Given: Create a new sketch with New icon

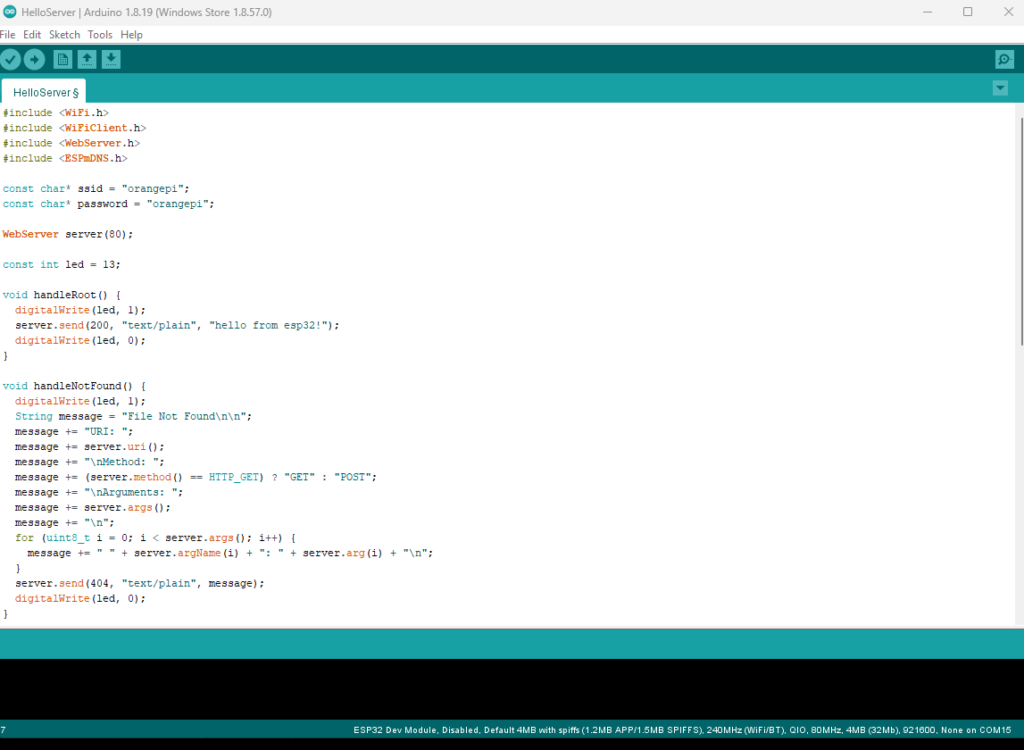Looking at the screenshot, I should [x=63, y=59].
